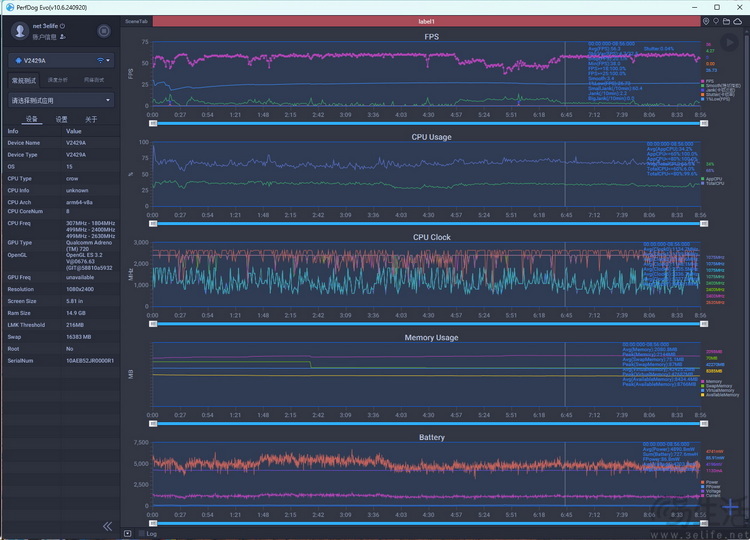Toggle the Memory legend series
The image size is (750, 540).
tap(711, 382)
